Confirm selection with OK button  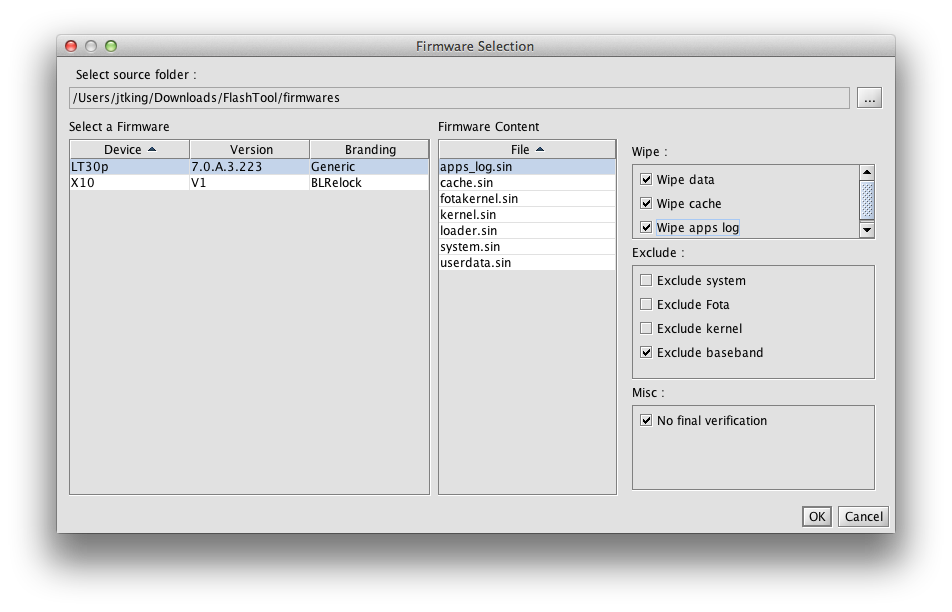click(x=817, y=517)
